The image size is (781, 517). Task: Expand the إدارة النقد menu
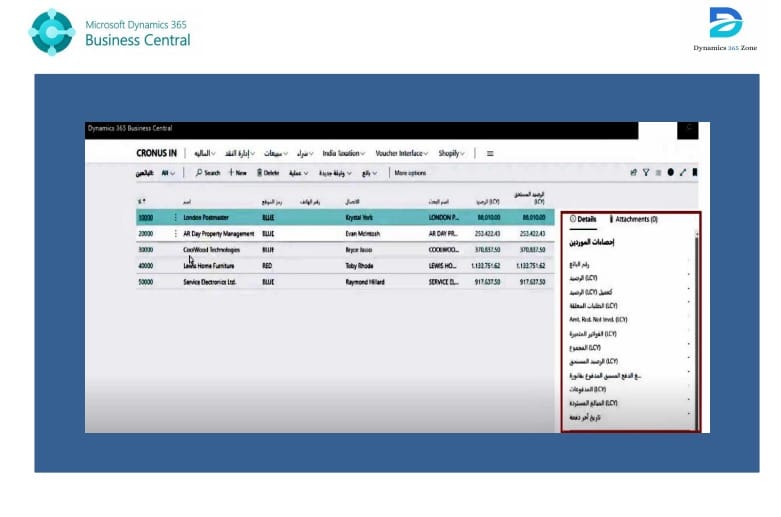(x=240, y=153)
